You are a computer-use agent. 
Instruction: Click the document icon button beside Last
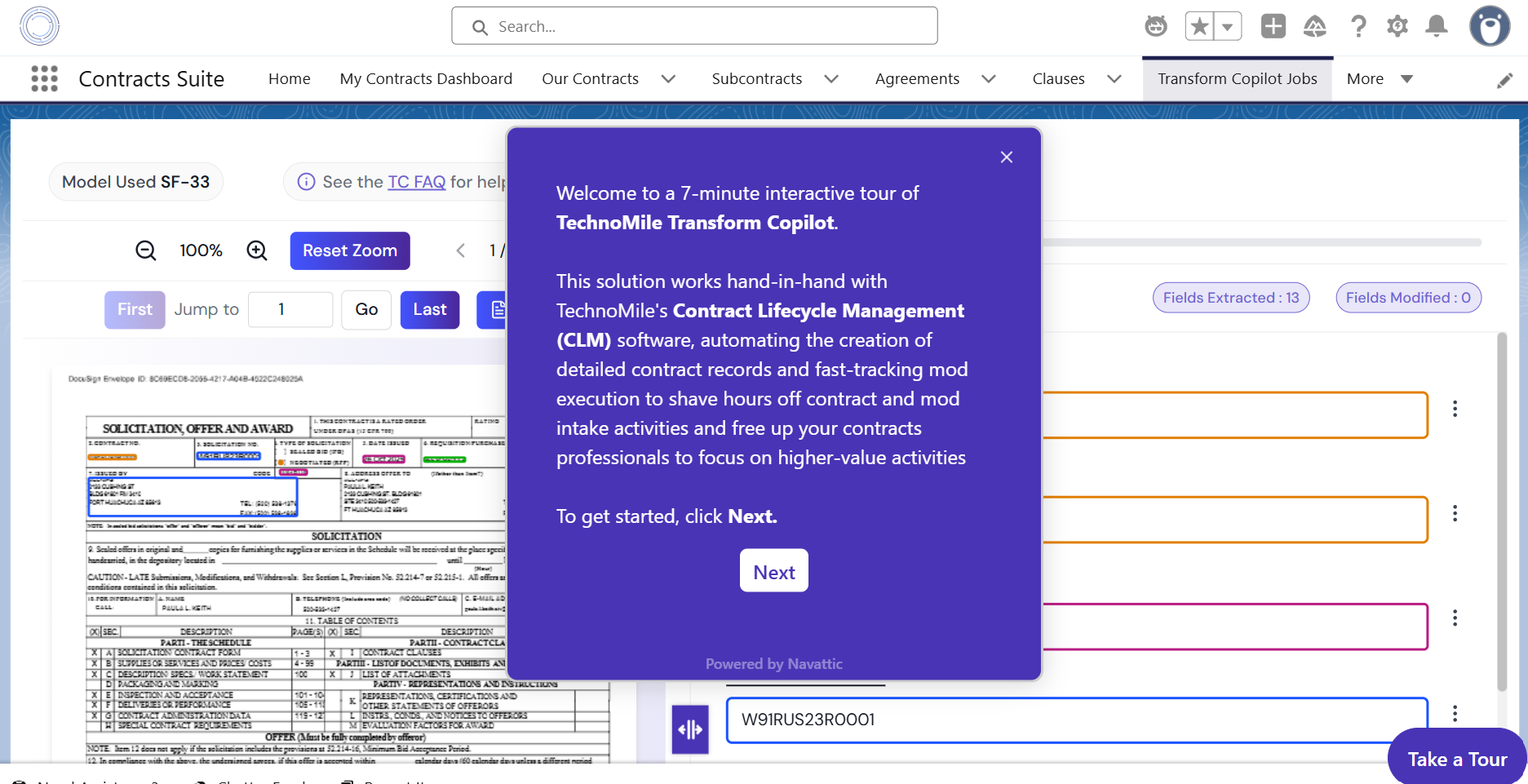(493, 310)
